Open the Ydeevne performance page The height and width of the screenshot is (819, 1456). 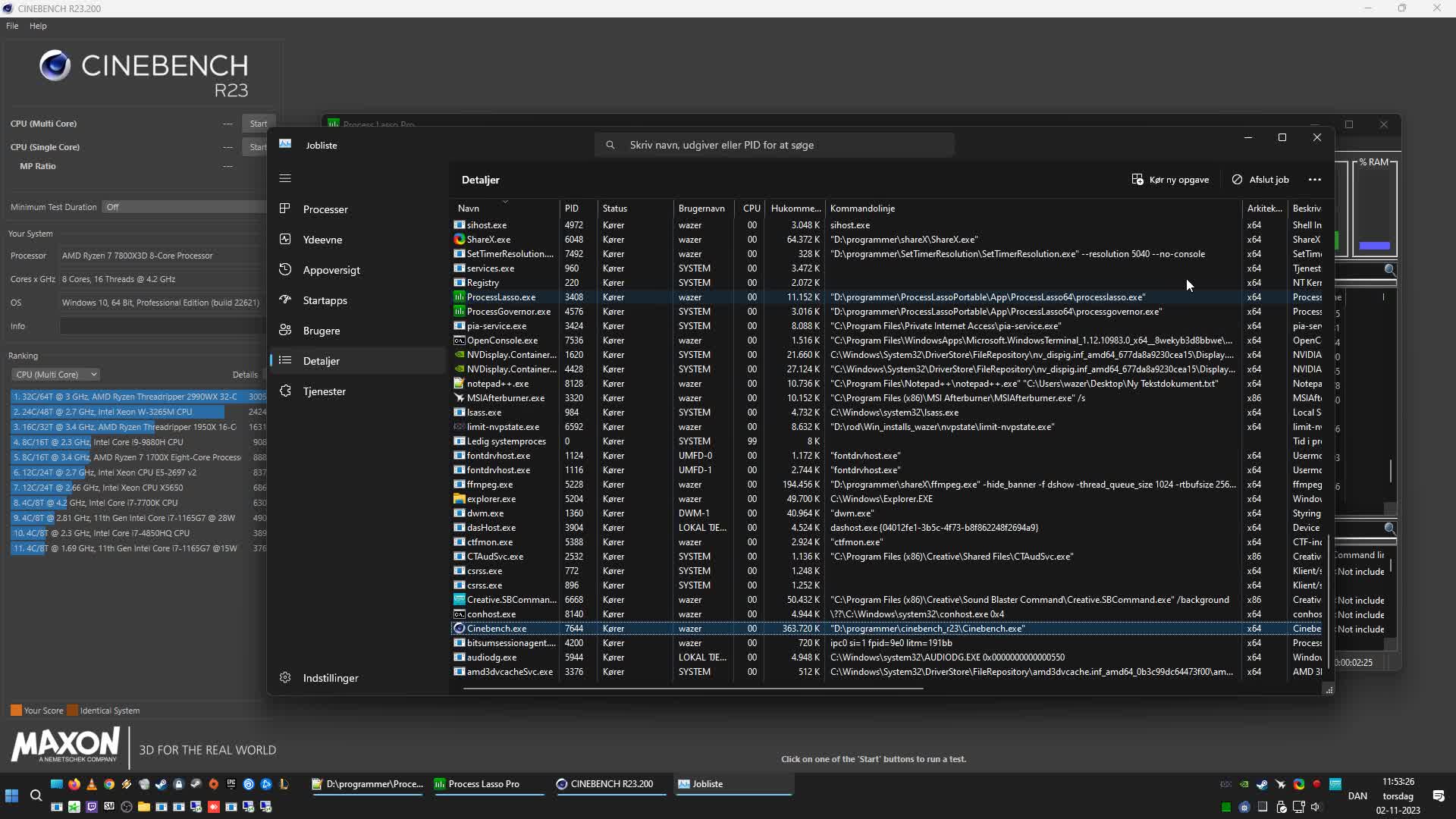[322, 240]
